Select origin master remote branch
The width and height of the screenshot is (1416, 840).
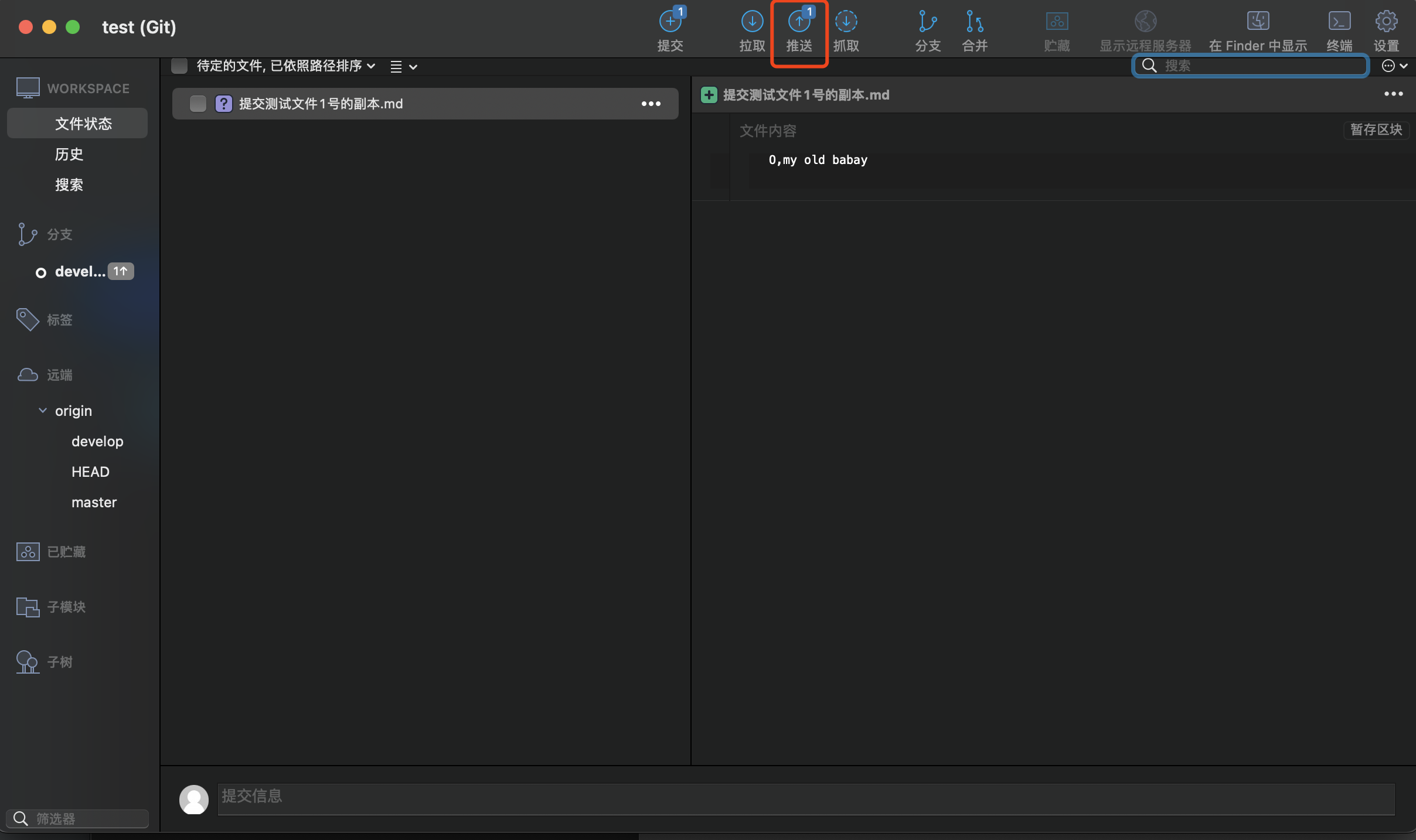(x=94, y=502)
